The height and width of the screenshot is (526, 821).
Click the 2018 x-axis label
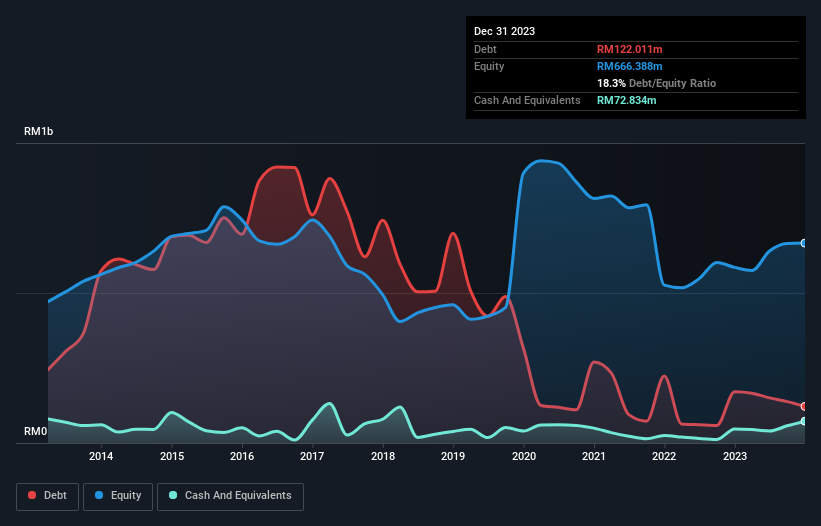point(383,456)
